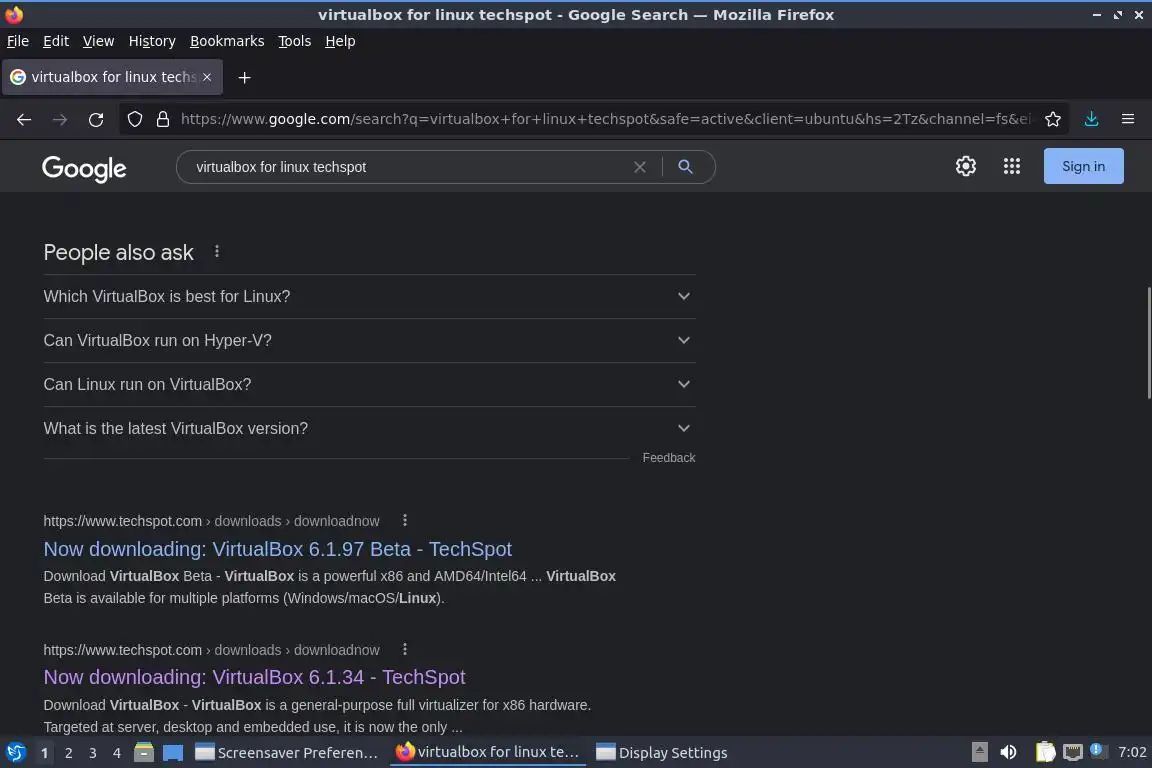Select the virtualbox for linux techspot tab
The width and height of the screenshot is (1152, 768).
pos(112,77)
